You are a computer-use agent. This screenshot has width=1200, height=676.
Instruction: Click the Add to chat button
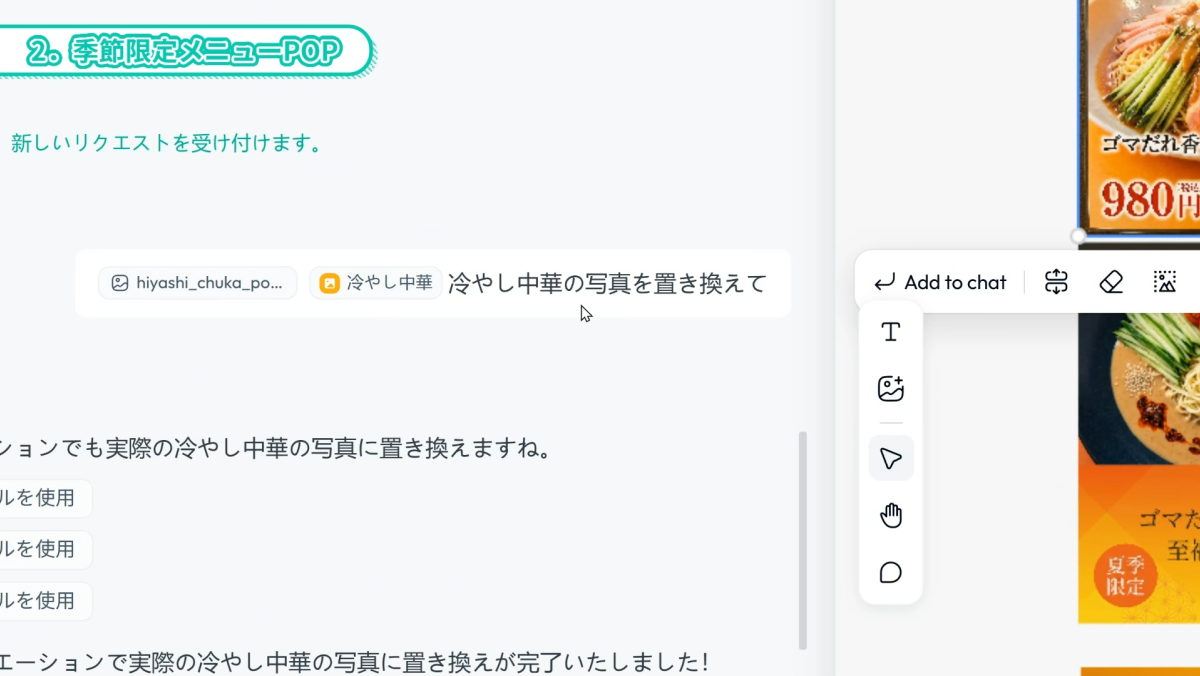pos(940,283)
